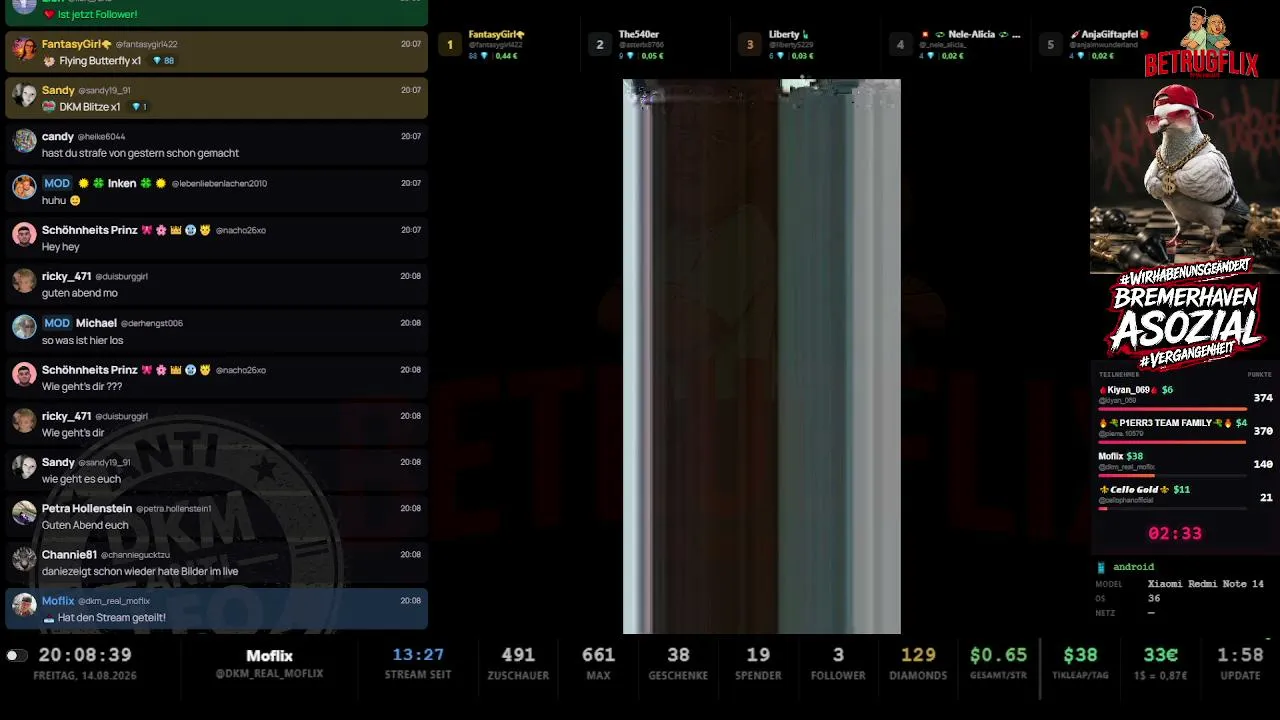Click the diamond badge showing 88

[x=163, y=61]
